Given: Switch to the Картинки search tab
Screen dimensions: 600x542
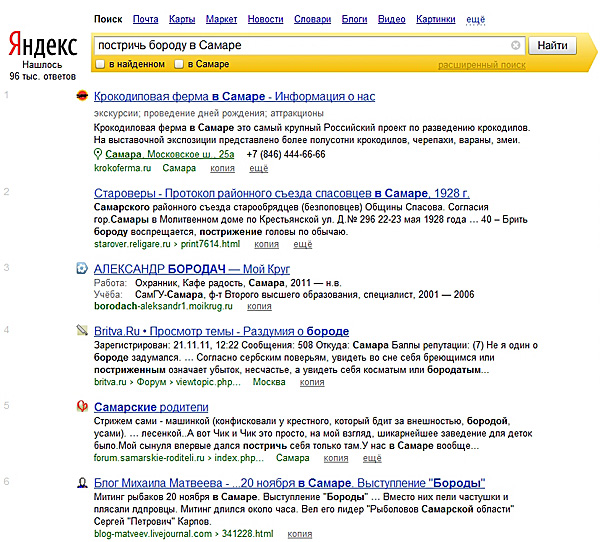Looking at the screenshot, I should pyautogui.click(x=436, y=19).
